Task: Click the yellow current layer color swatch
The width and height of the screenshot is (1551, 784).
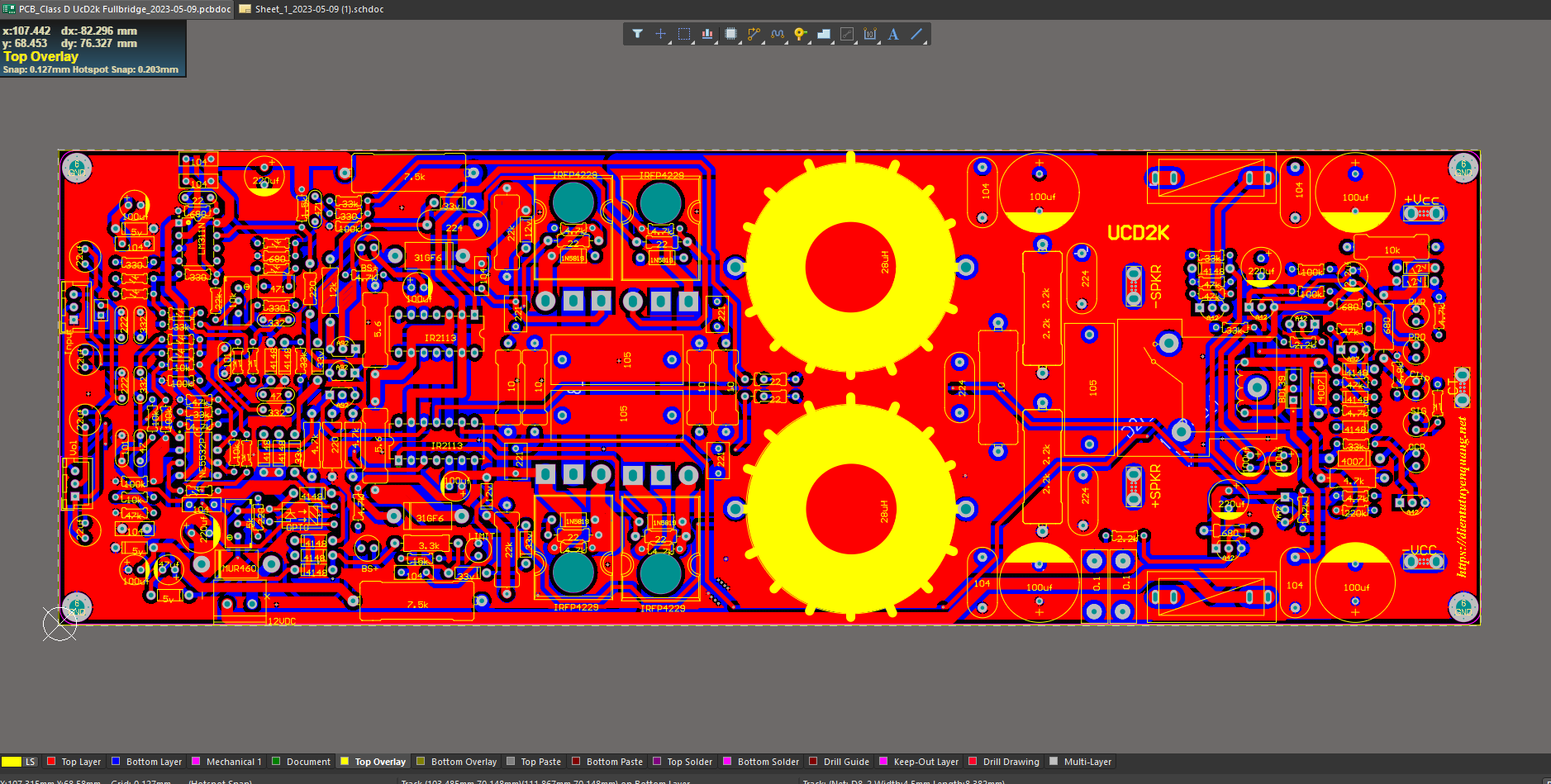Action: [x=12, y=762]
